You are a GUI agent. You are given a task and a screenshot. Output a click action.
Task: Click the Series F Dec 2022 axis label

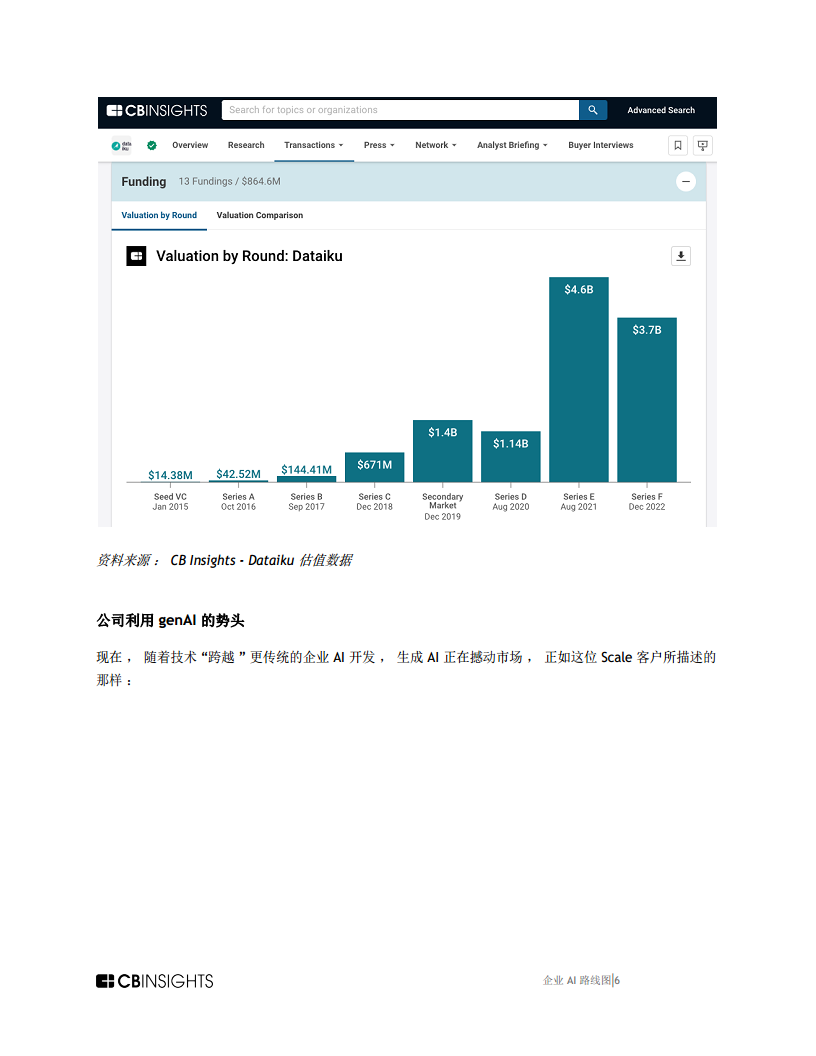pos(647,502)
